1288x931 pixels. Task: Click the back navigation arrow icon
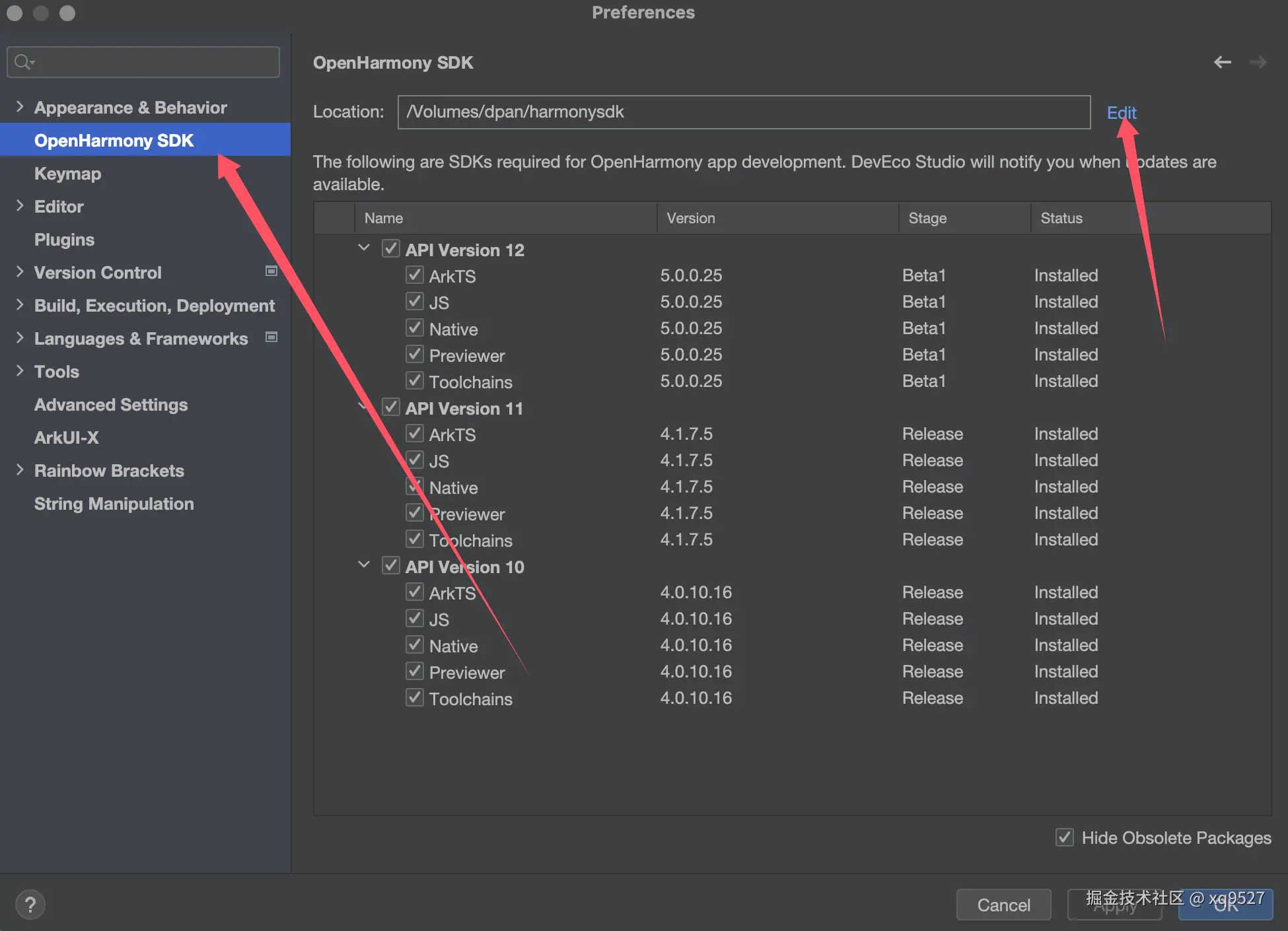[x=1222, y=62]
